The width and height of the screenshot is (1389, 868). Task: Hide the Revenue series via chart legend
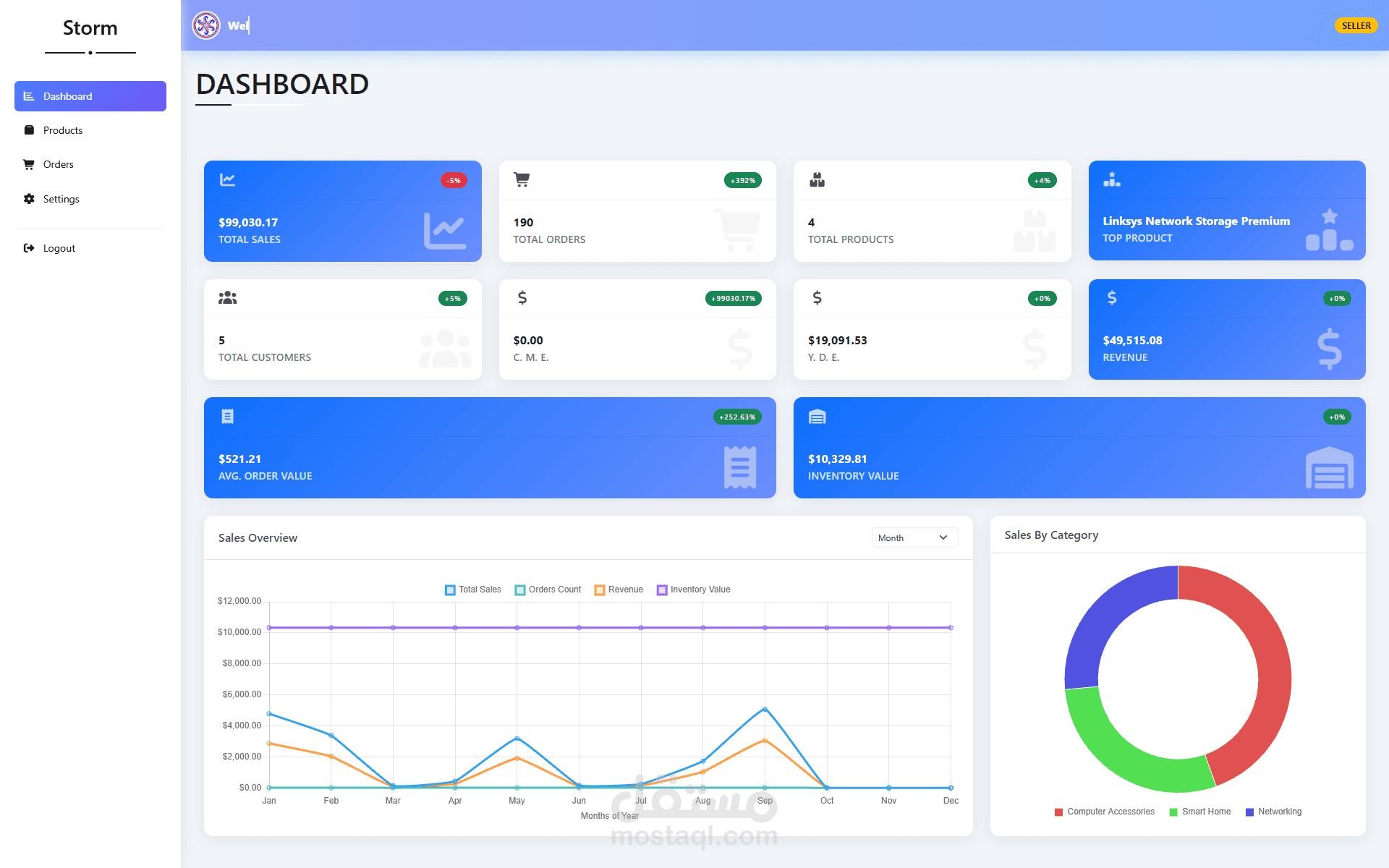coord(619,590)
